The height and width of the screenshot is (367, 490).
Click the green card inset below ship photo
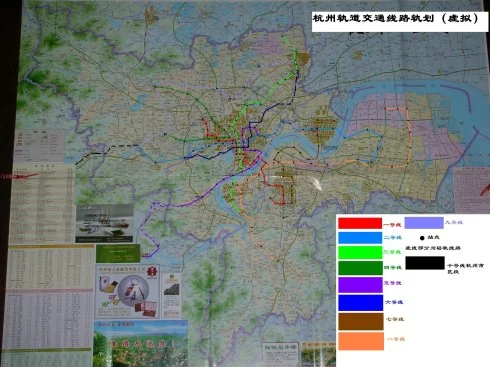click(x=118, y=254)
